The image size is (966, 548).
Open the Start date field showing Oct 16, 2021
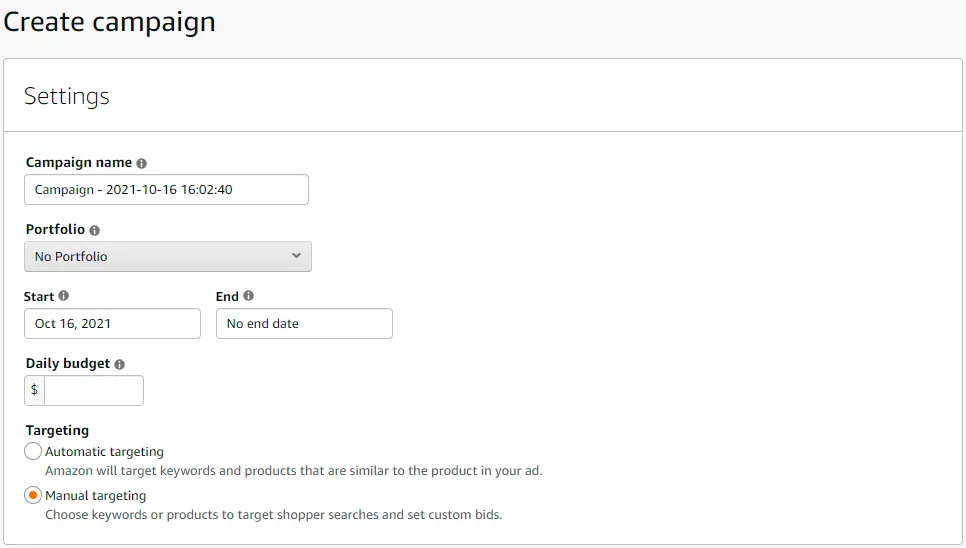112,323
